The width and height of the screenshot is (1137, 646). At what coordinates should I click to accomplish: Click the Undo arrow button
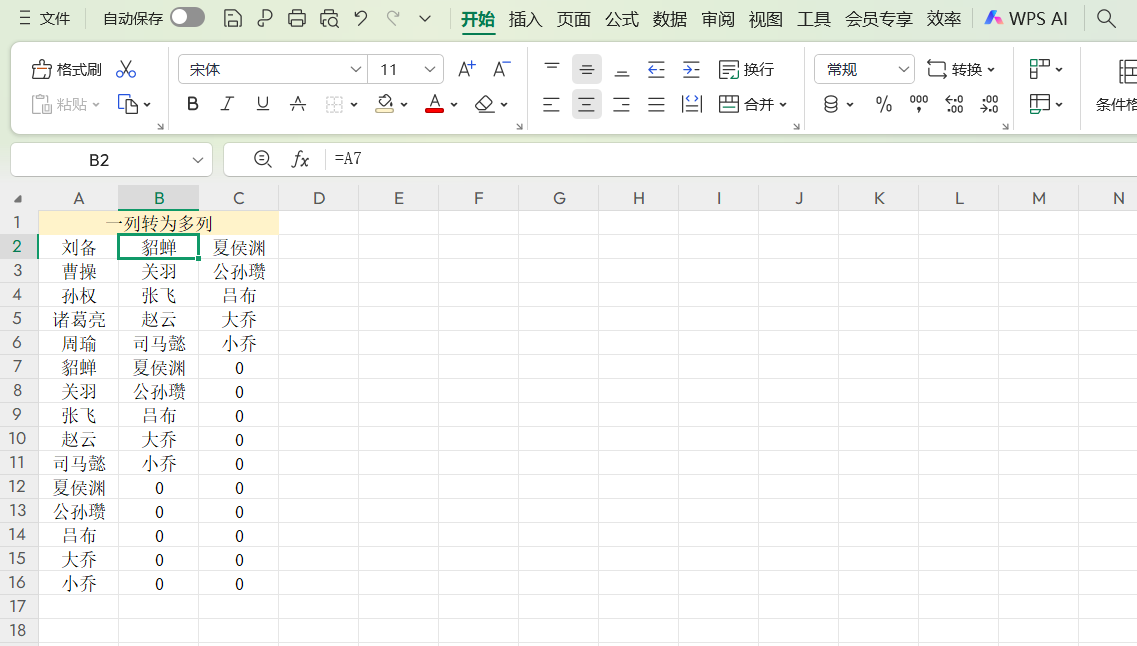(360, 17)
